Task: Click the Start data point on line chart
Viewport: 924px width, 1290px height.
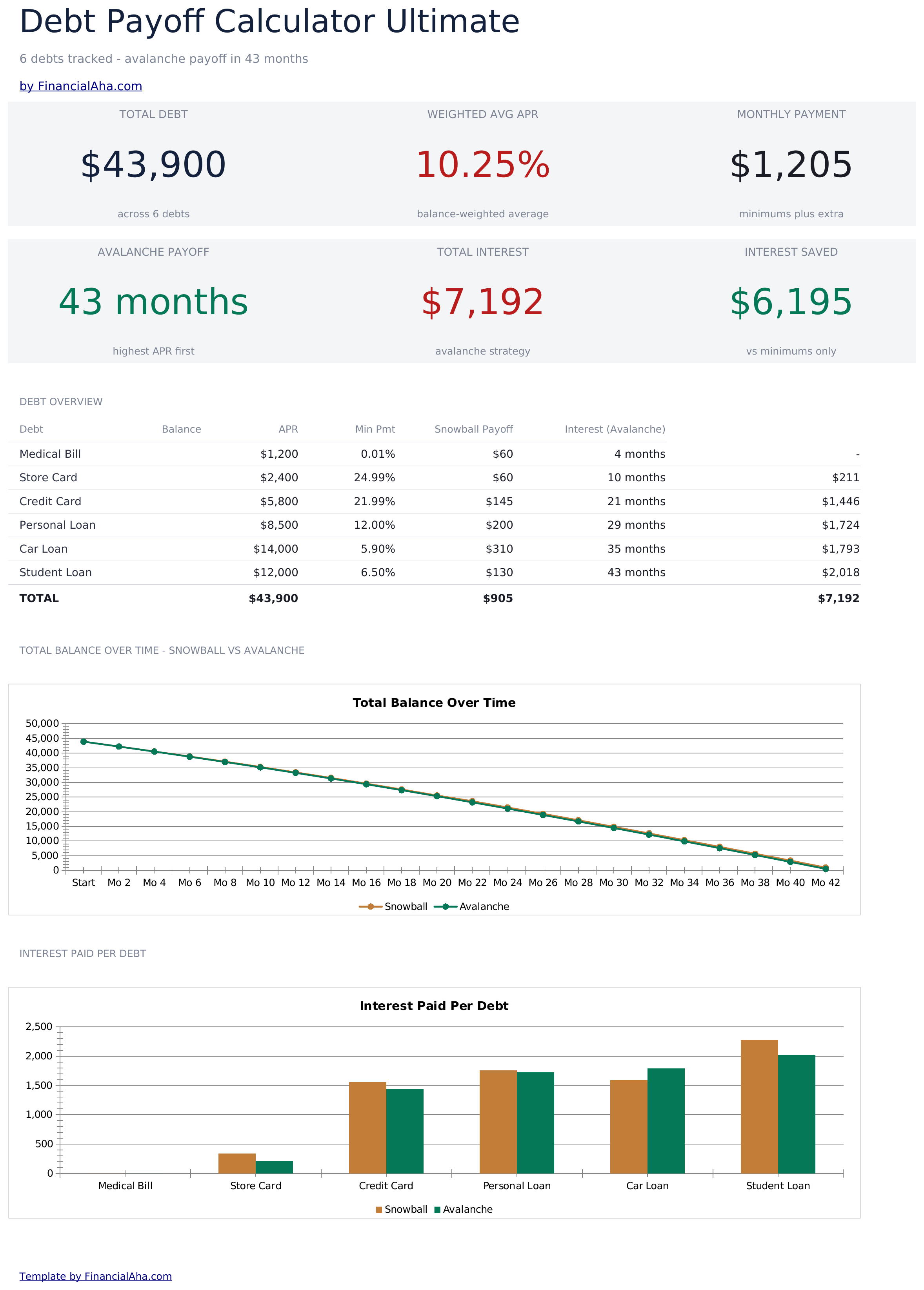Action: coord(84,742)
